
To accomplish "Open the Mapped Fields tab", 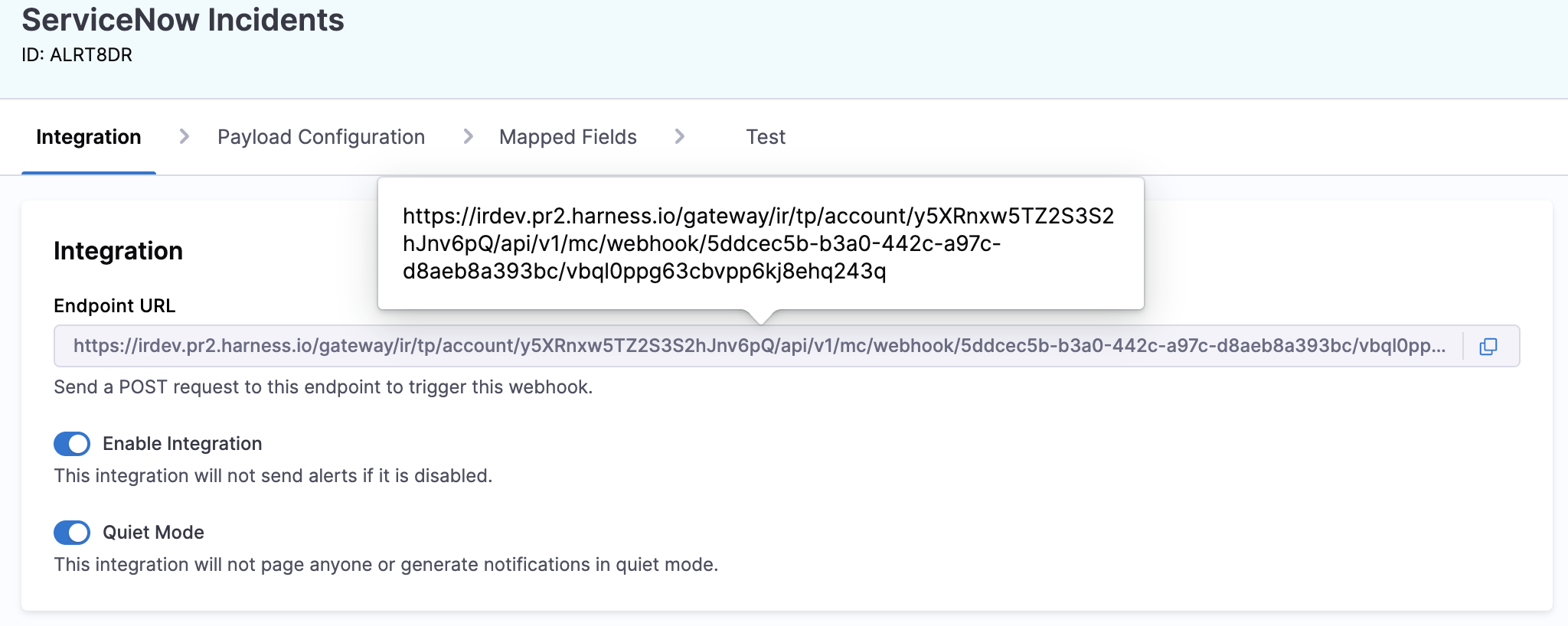I will click(x=567, y=137).
